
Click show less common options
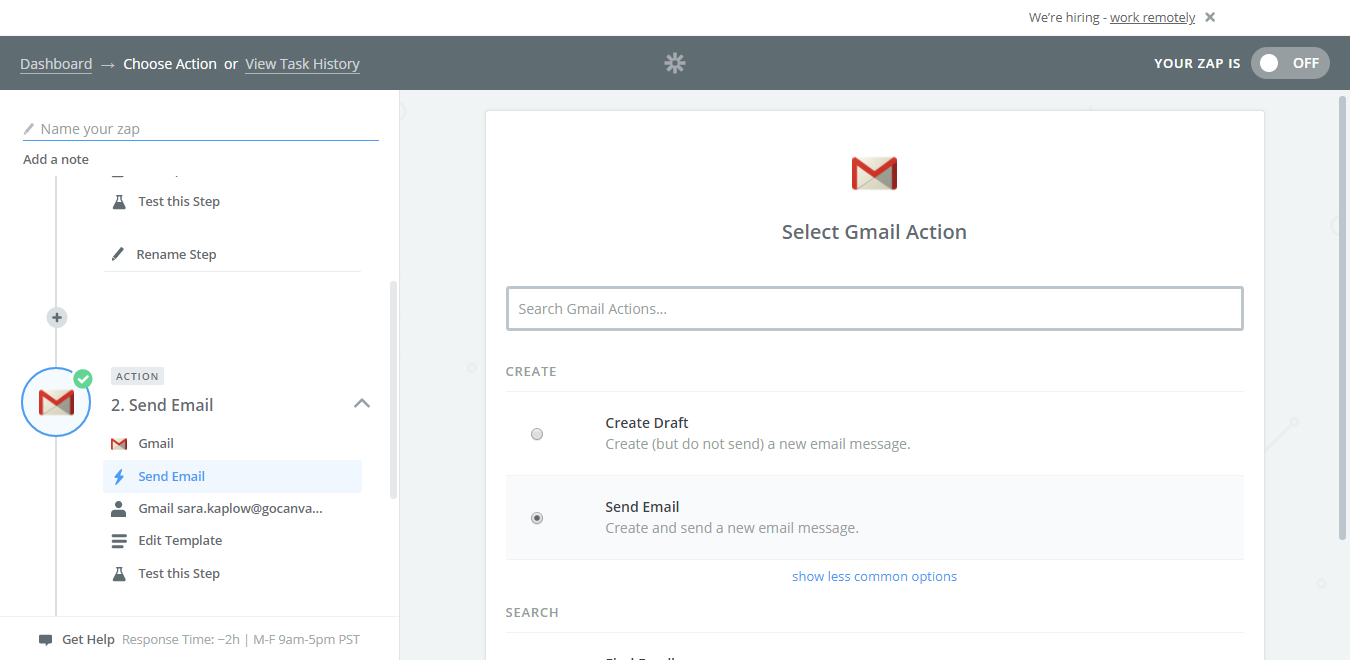pyautogui.click(x=874, y=576)
